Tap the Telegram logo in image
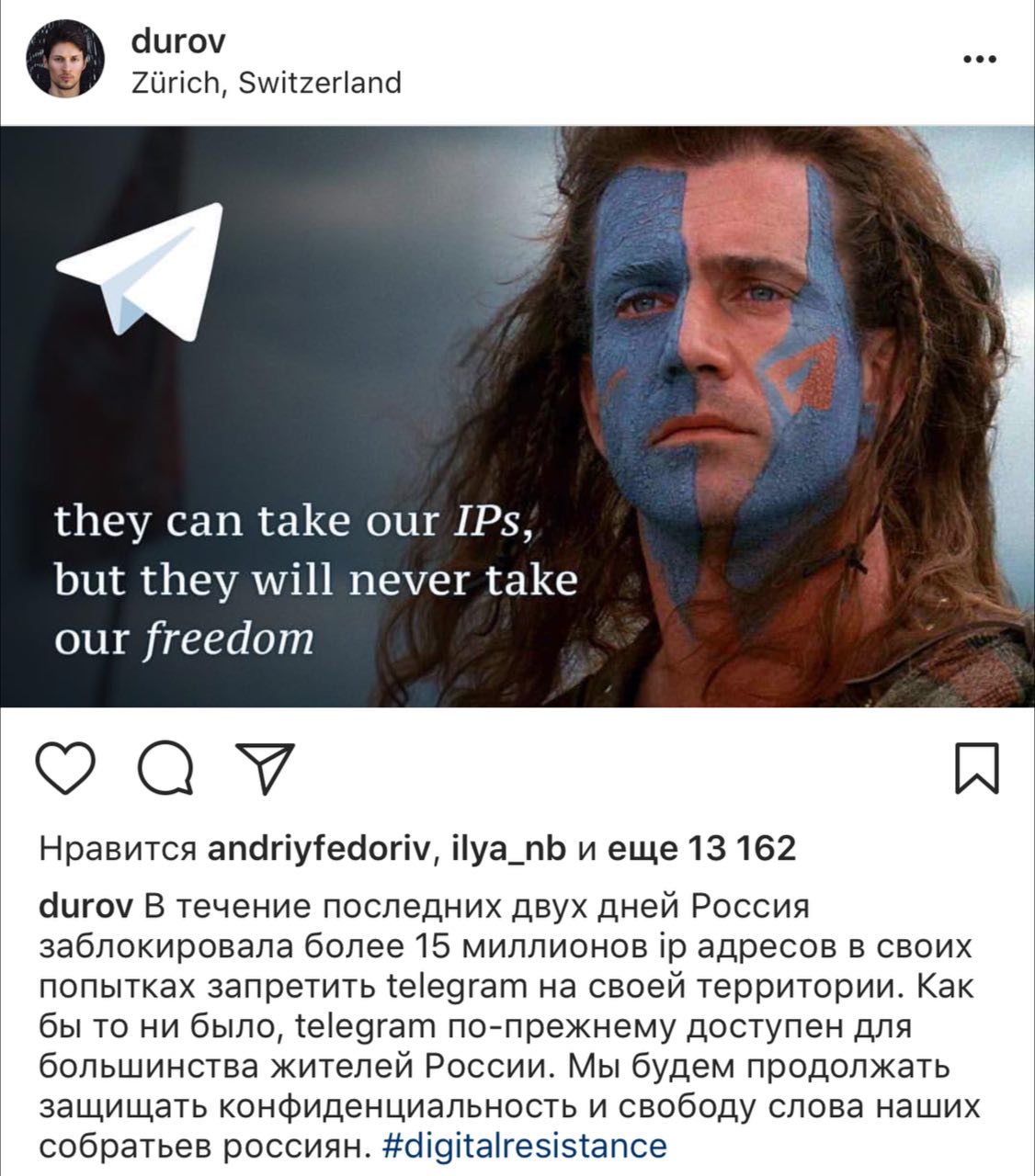1035x1176 pixels. 142,272
